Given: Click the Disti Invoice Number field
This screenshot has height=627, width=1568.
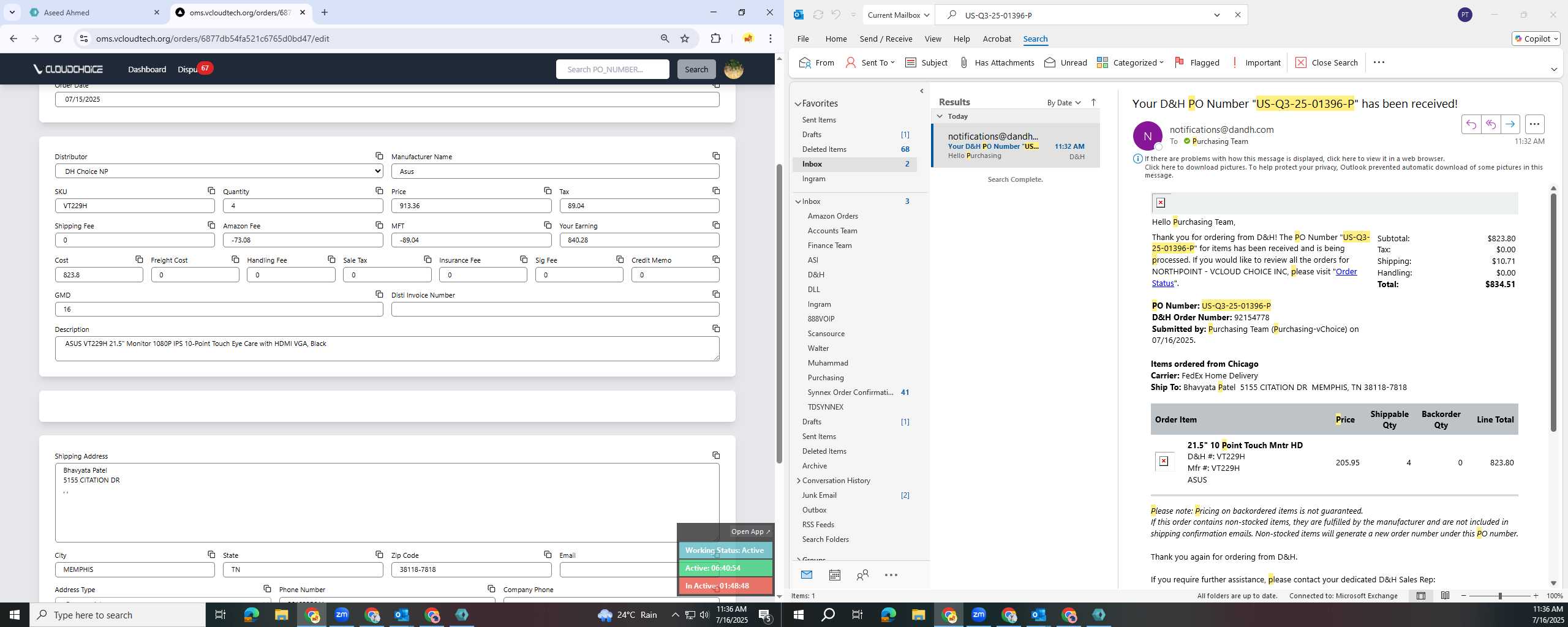Looking at the screenshot, I should click(555, 309).
